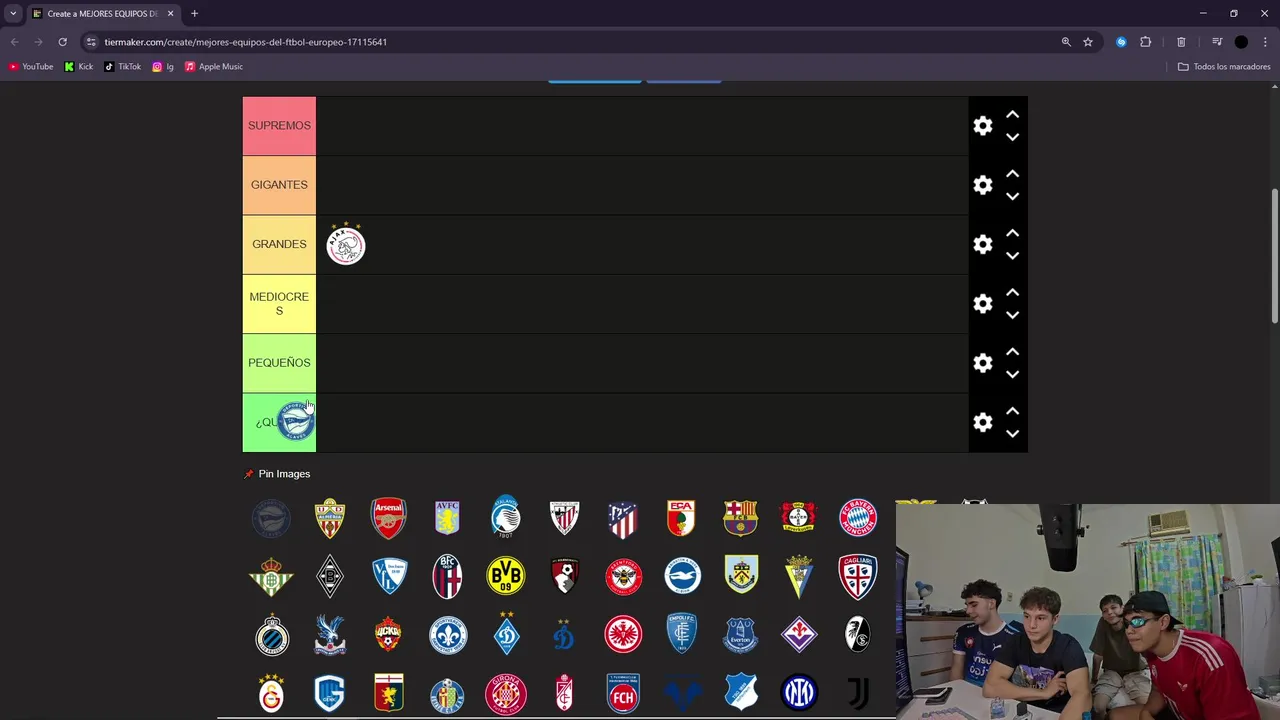The width and height of the screenshot is (1280, 720).
Task: Choose the Empoli F.C. crest
Action: coord(681,633)
